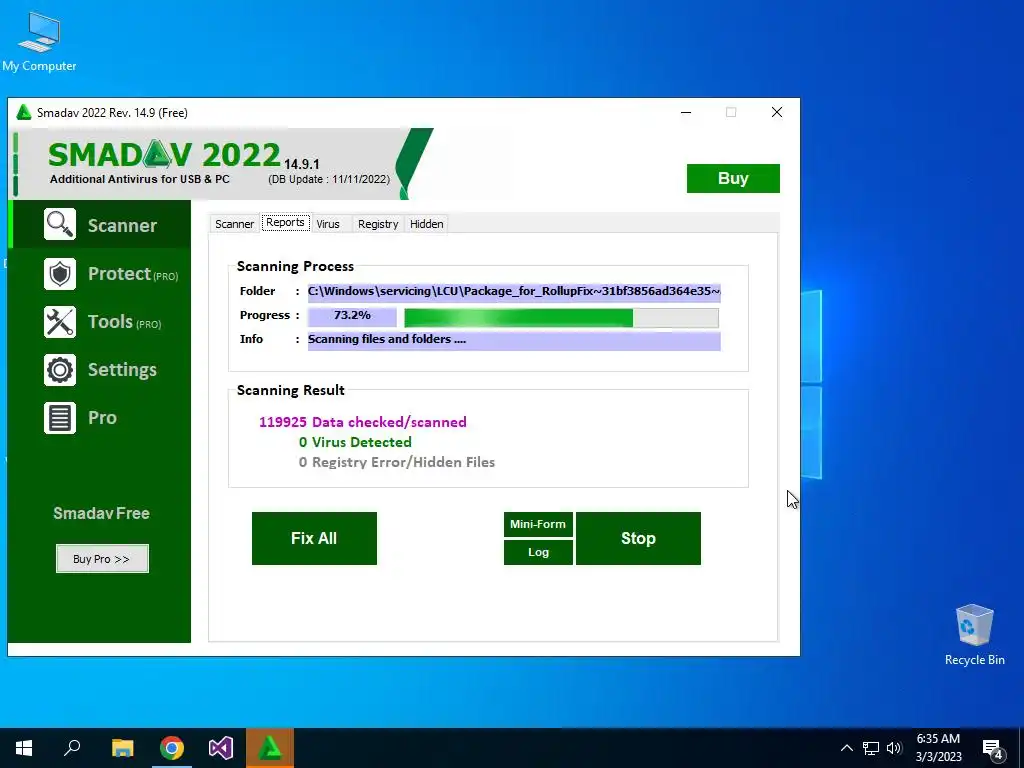Open the notification center icon
This screenshot has width=1024, height=768.
(x=993, y=749)
